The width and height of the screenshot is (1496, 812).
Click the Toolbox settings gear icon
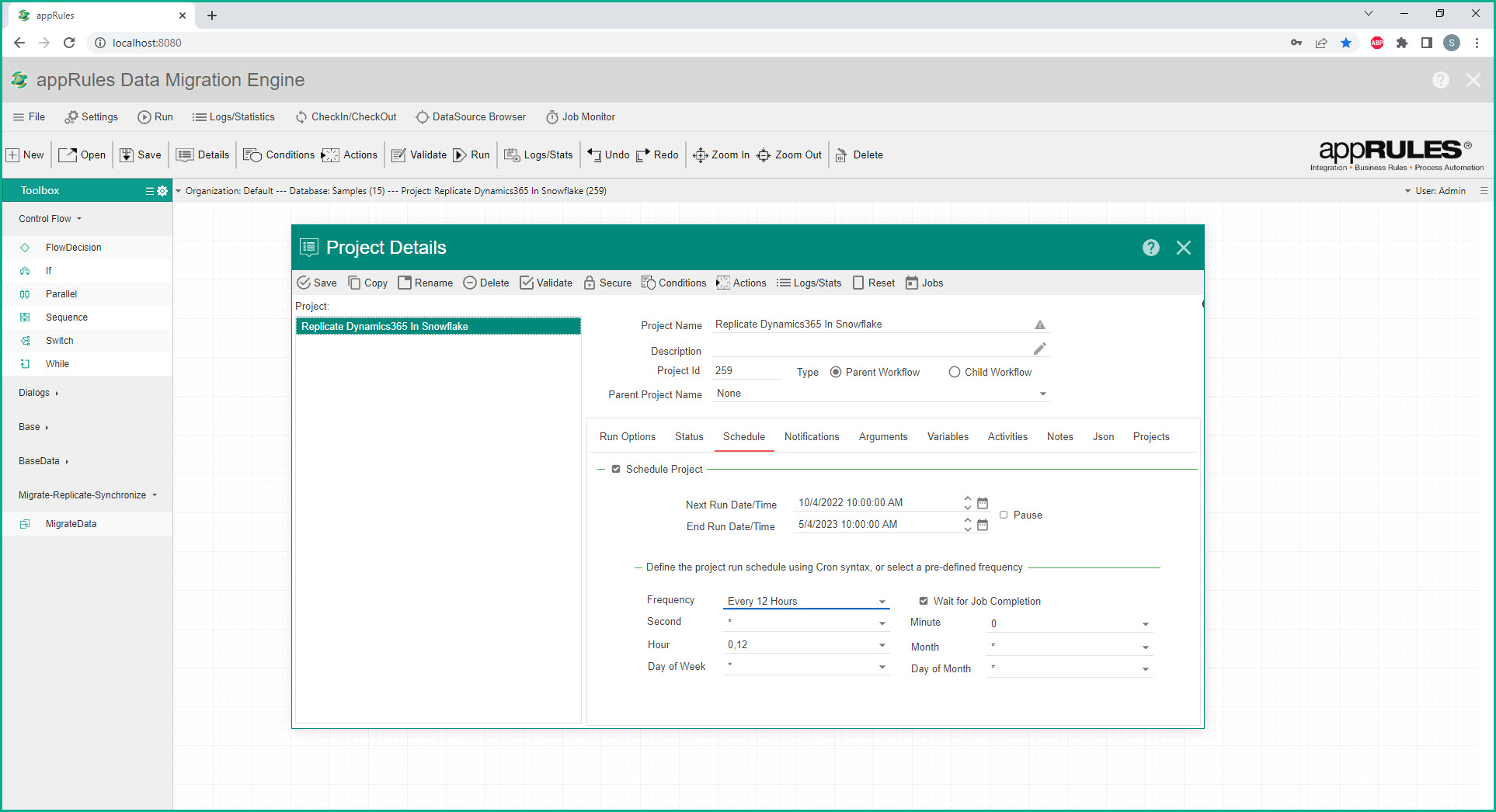tap(162, 191)
